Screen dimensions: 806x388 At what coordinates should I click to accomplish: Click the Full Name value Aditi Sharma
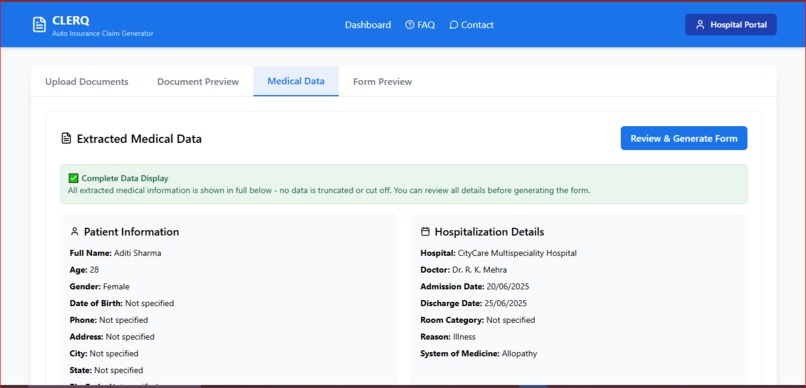[x=137, y=253]
